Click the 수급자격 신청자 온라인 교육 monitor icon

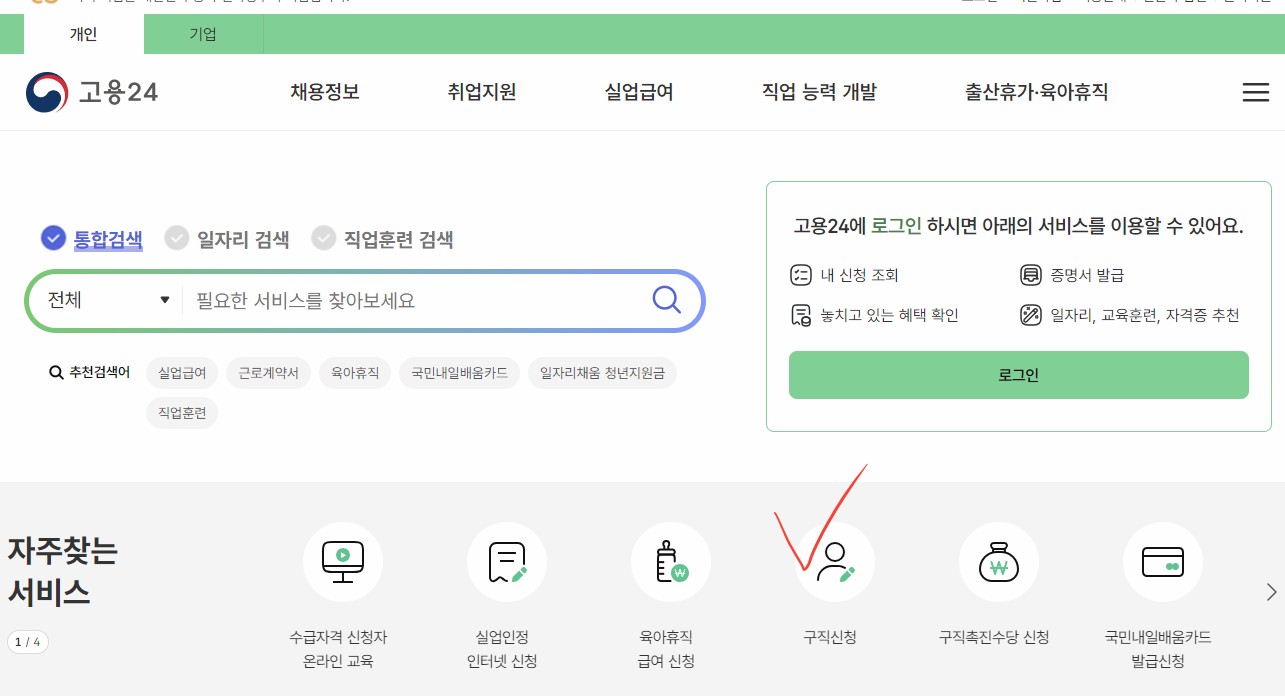343,561
